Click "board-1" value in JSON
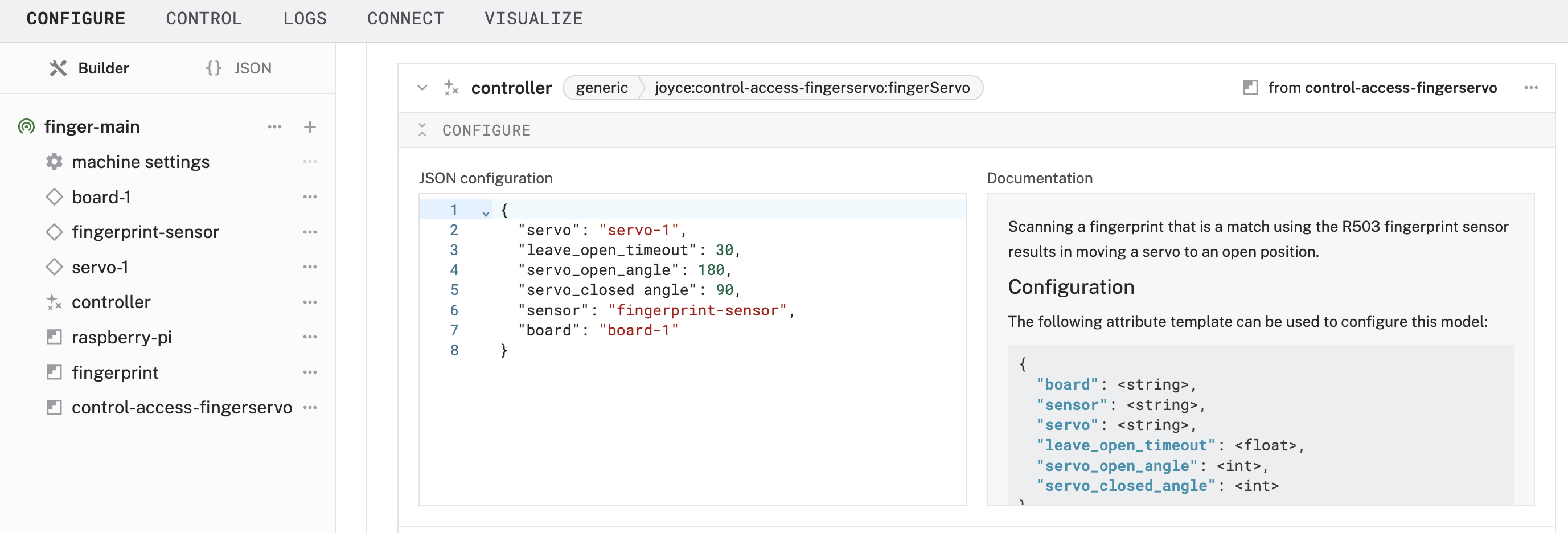Viewport: 1568px width, 533px height. pos(638,330)
